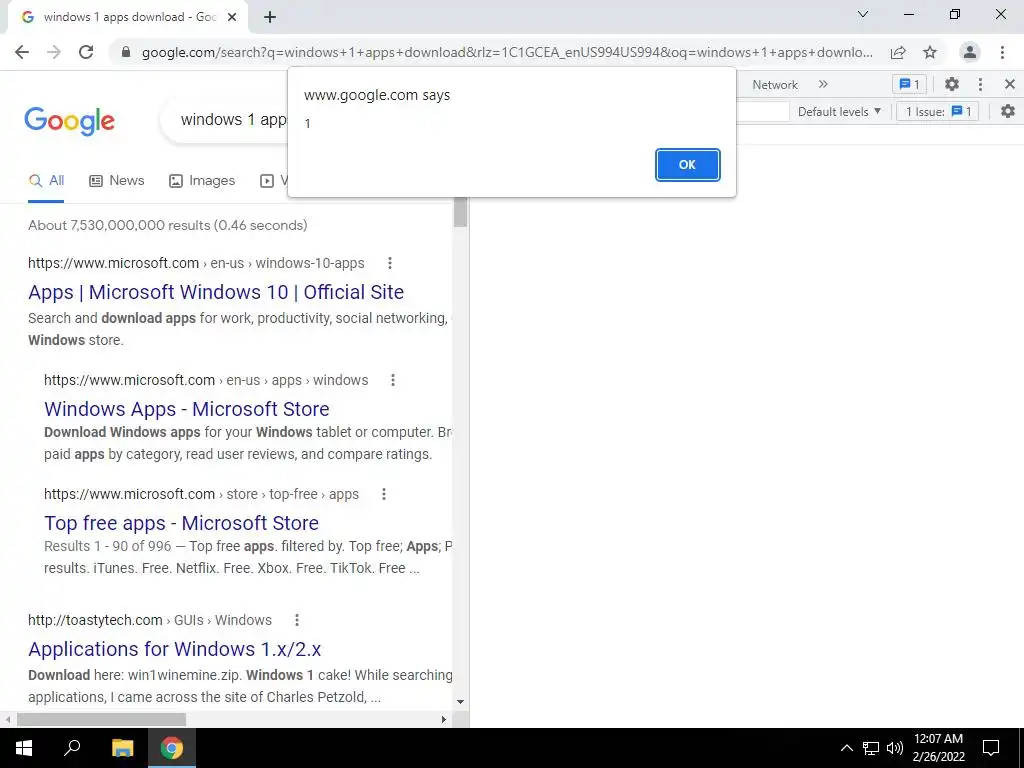
Task: Share this page icon in address bar
Action: point(898,52)
